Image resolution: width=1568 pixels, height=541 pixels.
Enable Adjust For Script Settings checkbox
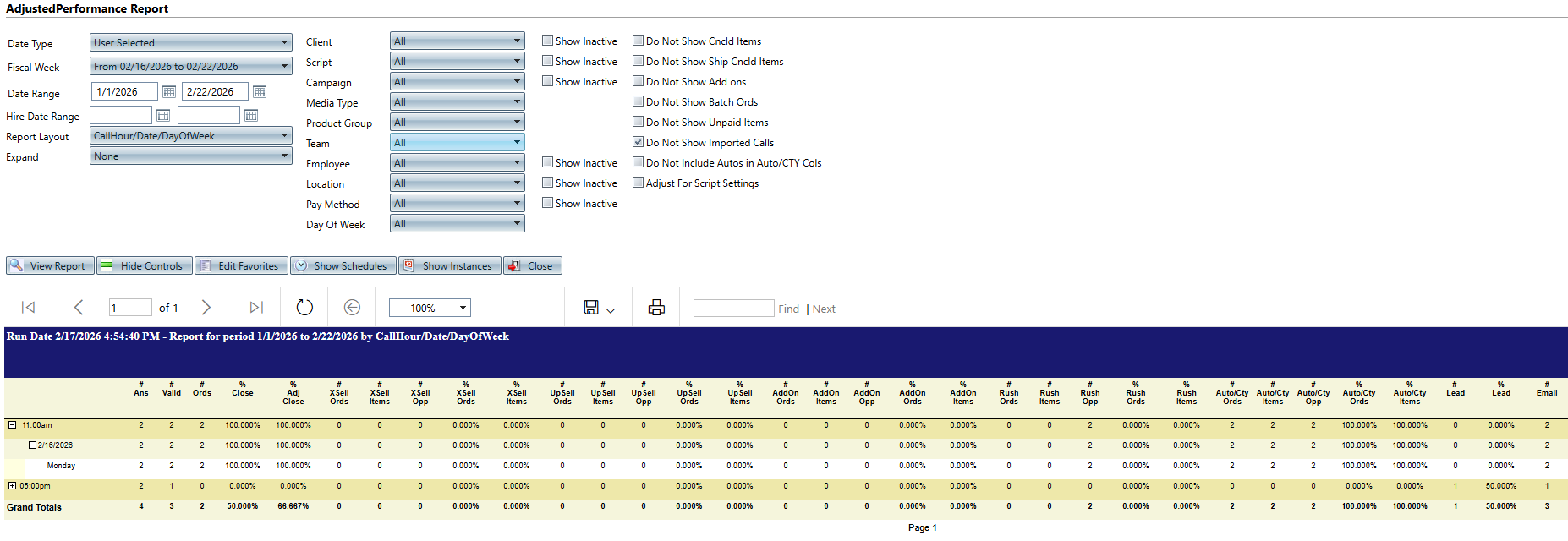click(x=639, y=183)
